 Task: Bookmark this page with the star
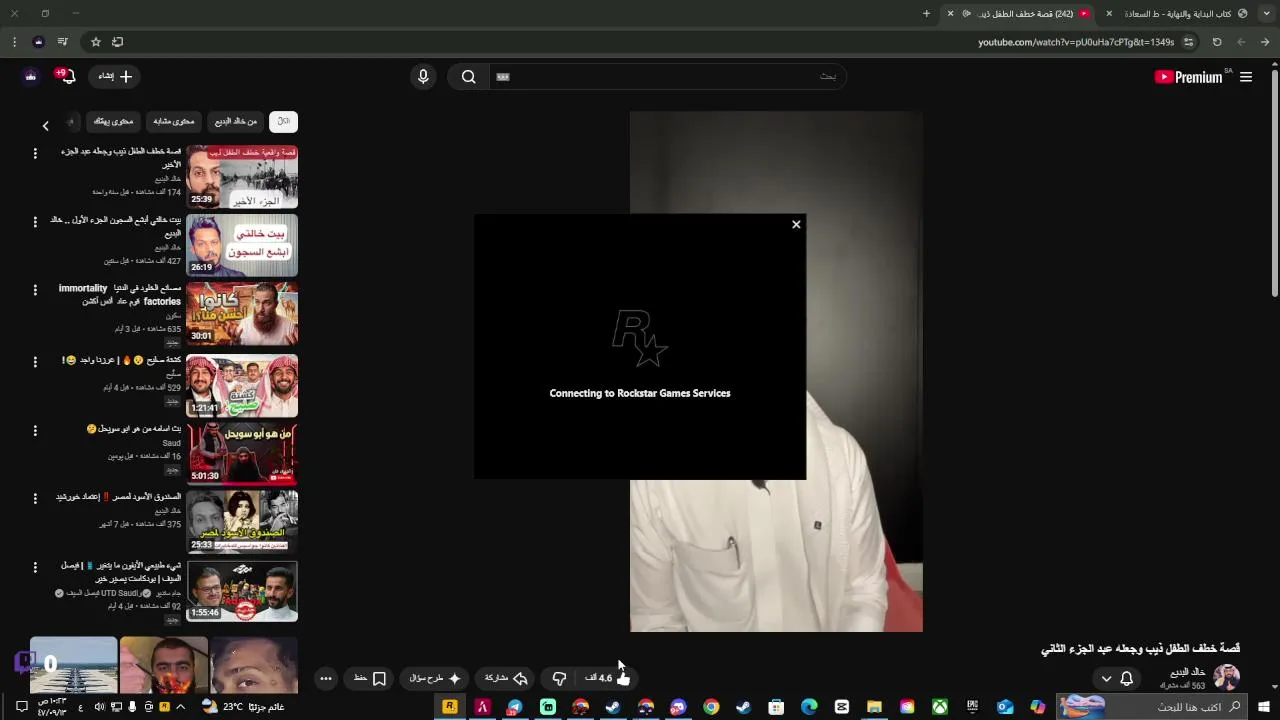(96, 42)
